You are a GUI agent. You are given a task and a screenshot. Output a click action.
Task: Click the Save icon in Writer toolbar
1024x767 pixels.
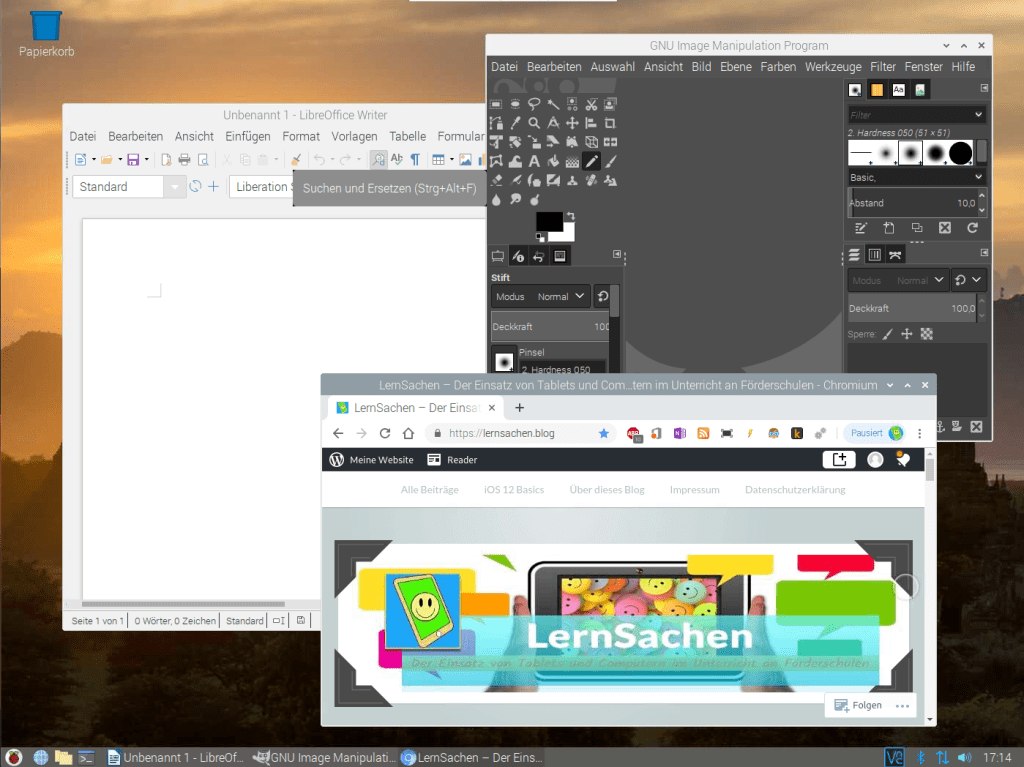pyautogui.click(x=132, y=159)
